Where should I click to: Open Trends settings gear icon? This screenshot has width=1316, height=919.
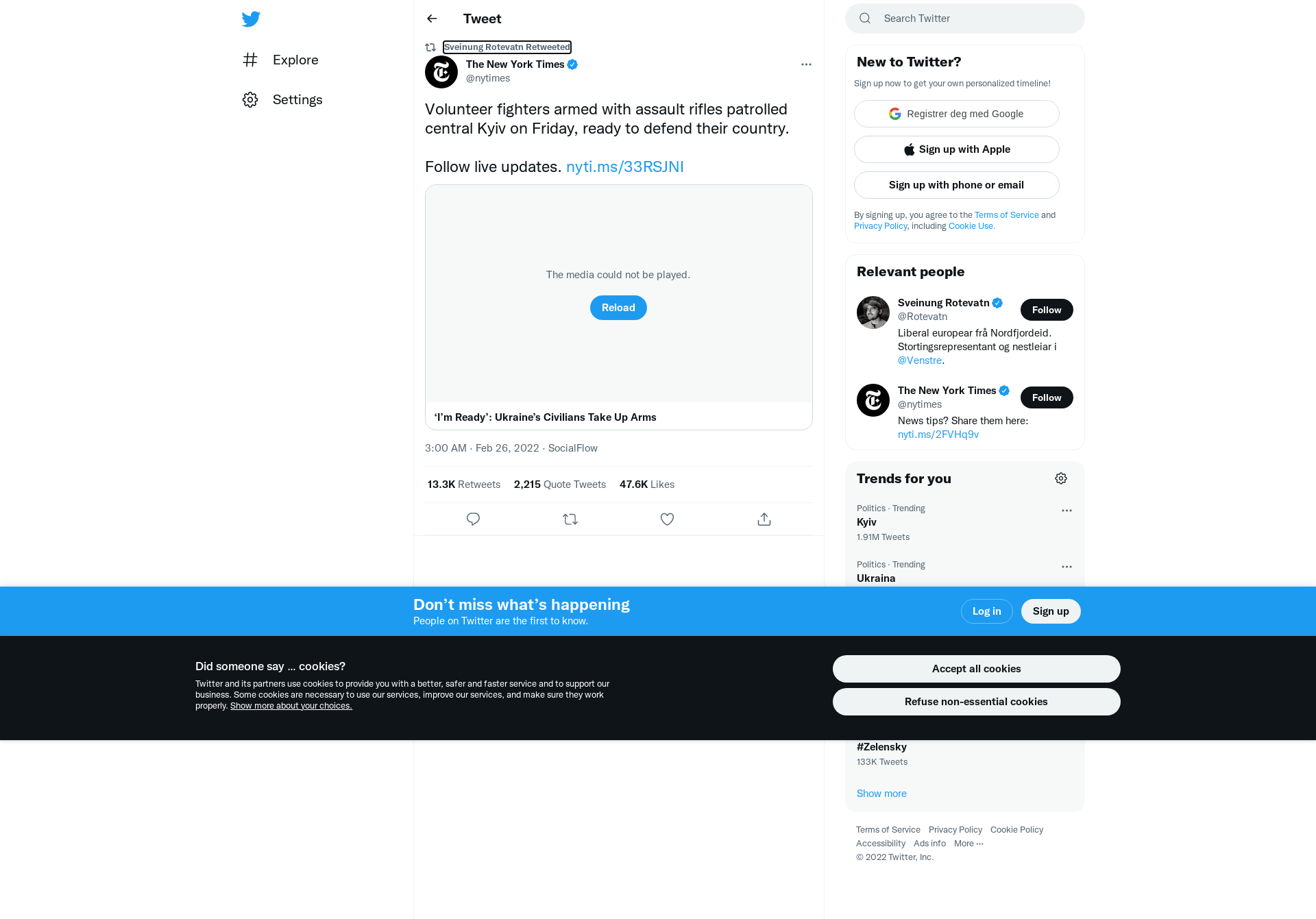point(1061,478)
